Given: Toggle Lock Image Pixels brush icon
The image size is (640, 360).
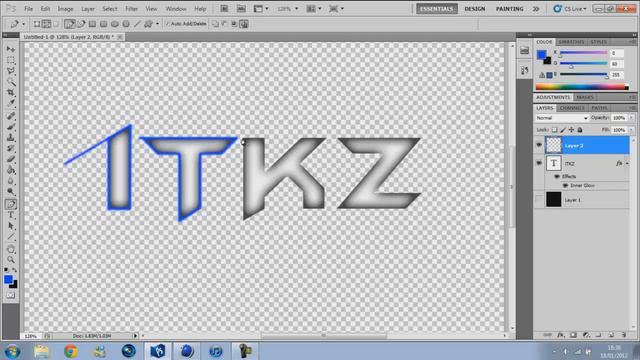Looking at the screenshot, I should (563, 130).
